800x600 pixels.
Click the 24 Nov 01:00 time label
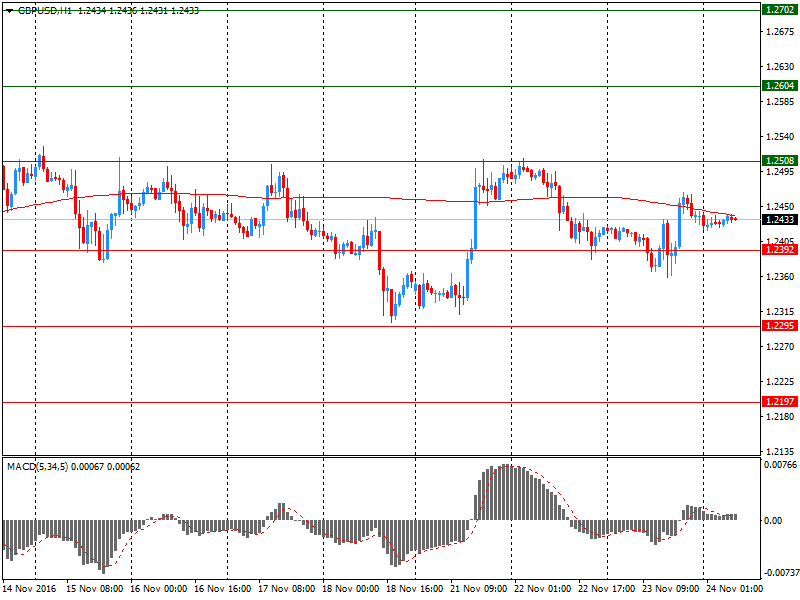(x=734, y=588)
